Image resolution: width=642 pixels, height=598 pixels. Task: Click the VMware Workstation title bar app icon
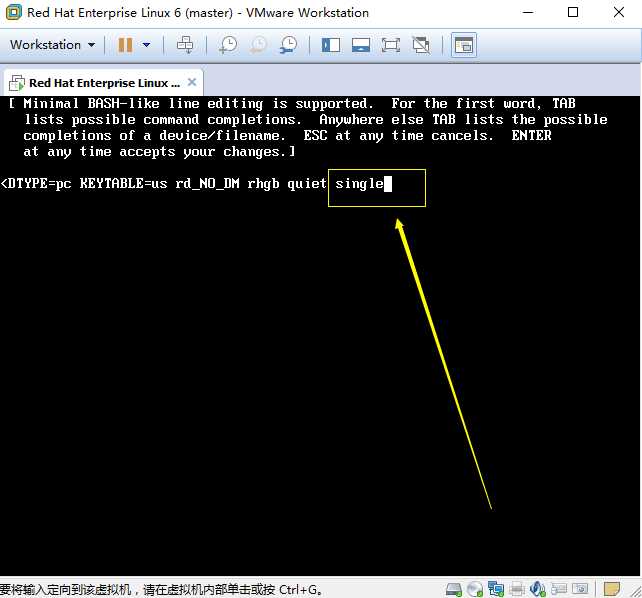14,12
